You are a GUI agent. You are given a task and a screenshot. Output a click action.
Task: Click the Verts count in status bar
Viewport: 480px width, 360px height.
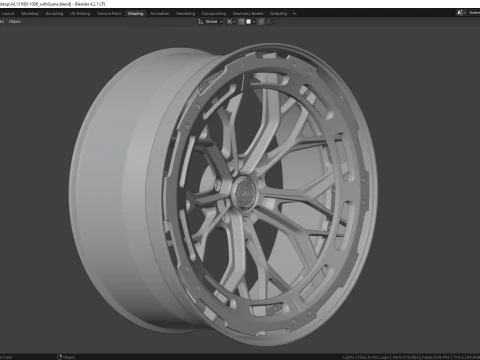pyautogui.click(x=405, y=357)
